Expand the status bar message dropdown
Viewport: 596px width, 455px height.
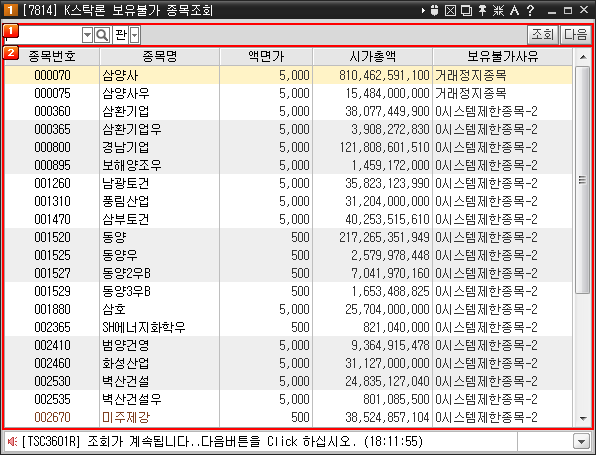(x=581, y=442)
